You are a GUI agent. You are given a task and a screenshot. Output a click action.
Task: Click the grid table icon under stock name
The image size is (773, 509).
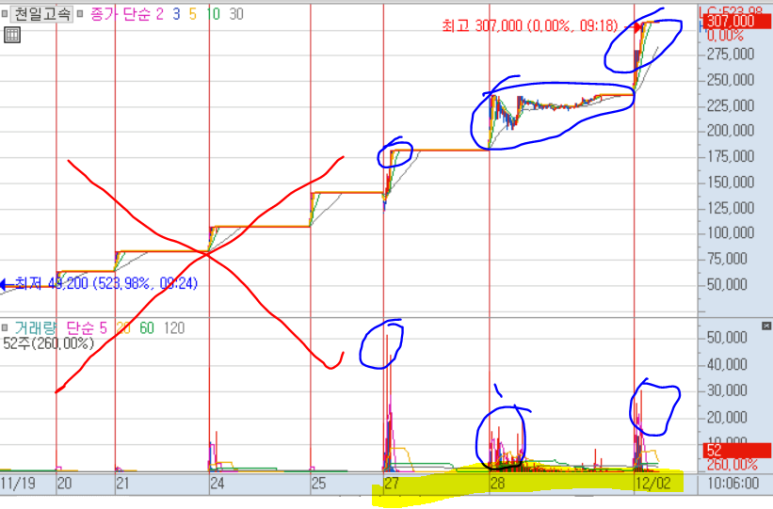point(12,35)
